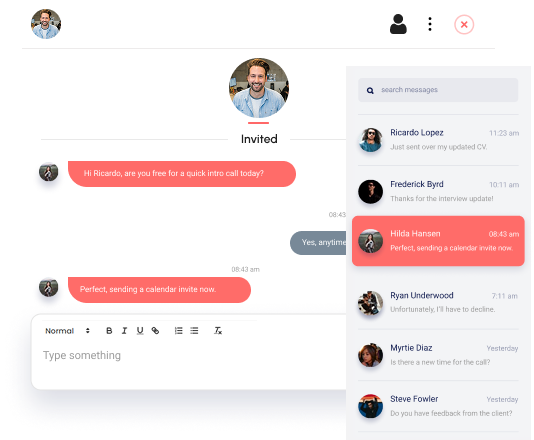534x440 pixels.
Task: Apply bulleted list formatting
Action: click(x=194, y=331)
